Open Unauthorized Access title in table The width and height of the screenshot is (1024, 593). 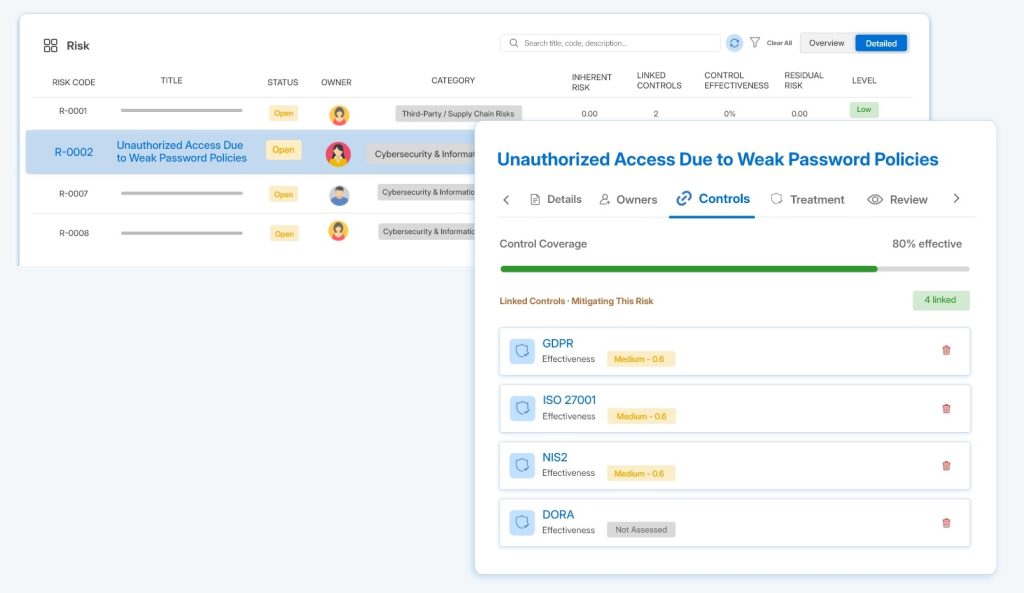click(182, 152)
